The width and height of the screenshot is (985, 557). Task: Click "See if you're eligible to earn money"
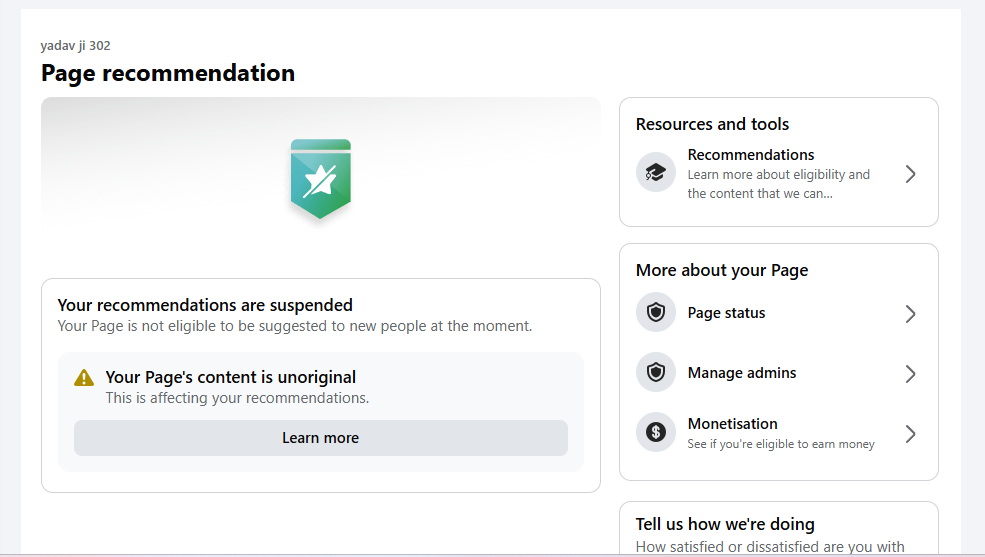[781, 444]
